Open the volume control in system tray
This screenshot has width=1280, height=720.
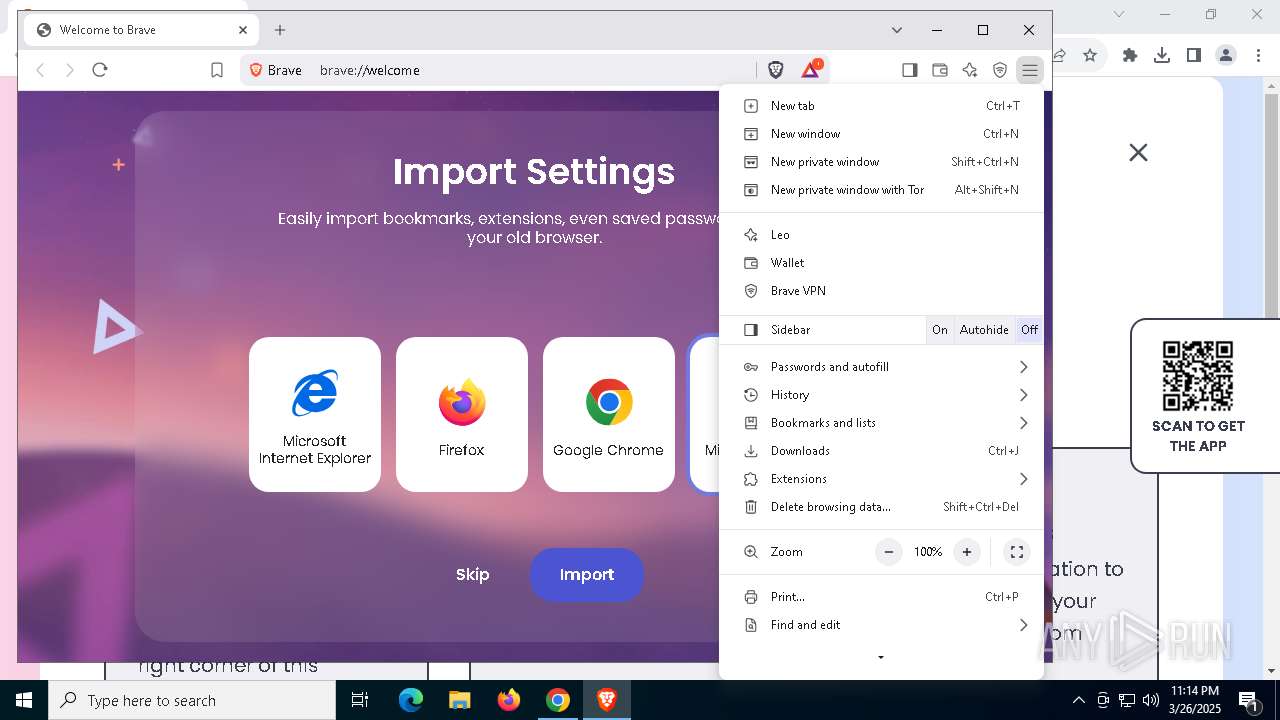[1151, 700]
